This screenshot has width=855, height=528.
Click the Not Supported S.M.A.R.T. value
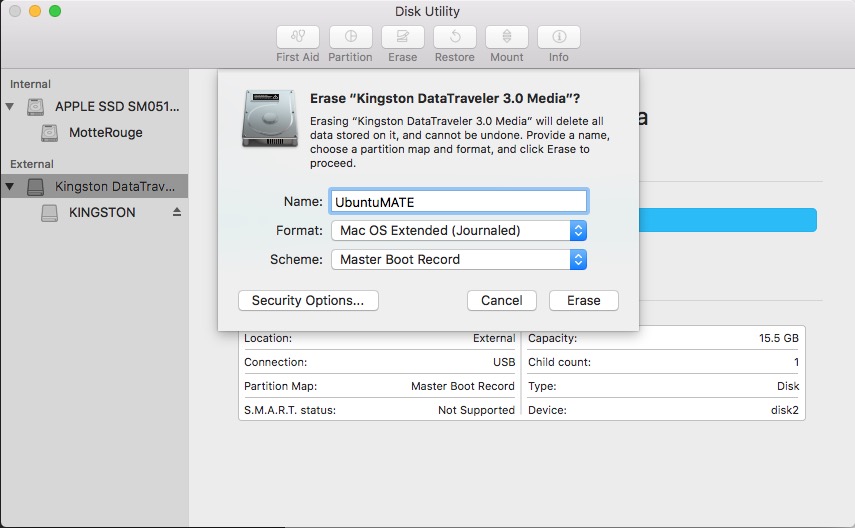(x=476, y=410)
